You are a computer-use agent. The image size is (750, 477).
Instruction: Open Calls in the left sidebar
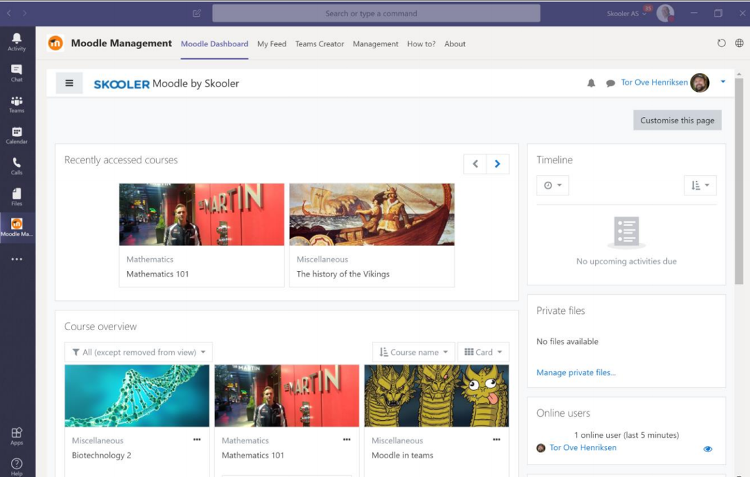point(17,166)
